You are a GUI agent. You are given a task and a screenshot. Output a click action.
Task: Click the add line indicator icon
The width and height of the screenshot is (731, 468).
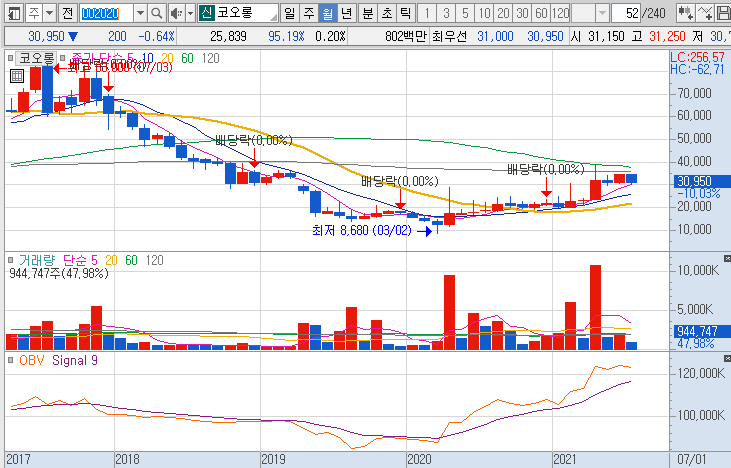coord(705,13)
